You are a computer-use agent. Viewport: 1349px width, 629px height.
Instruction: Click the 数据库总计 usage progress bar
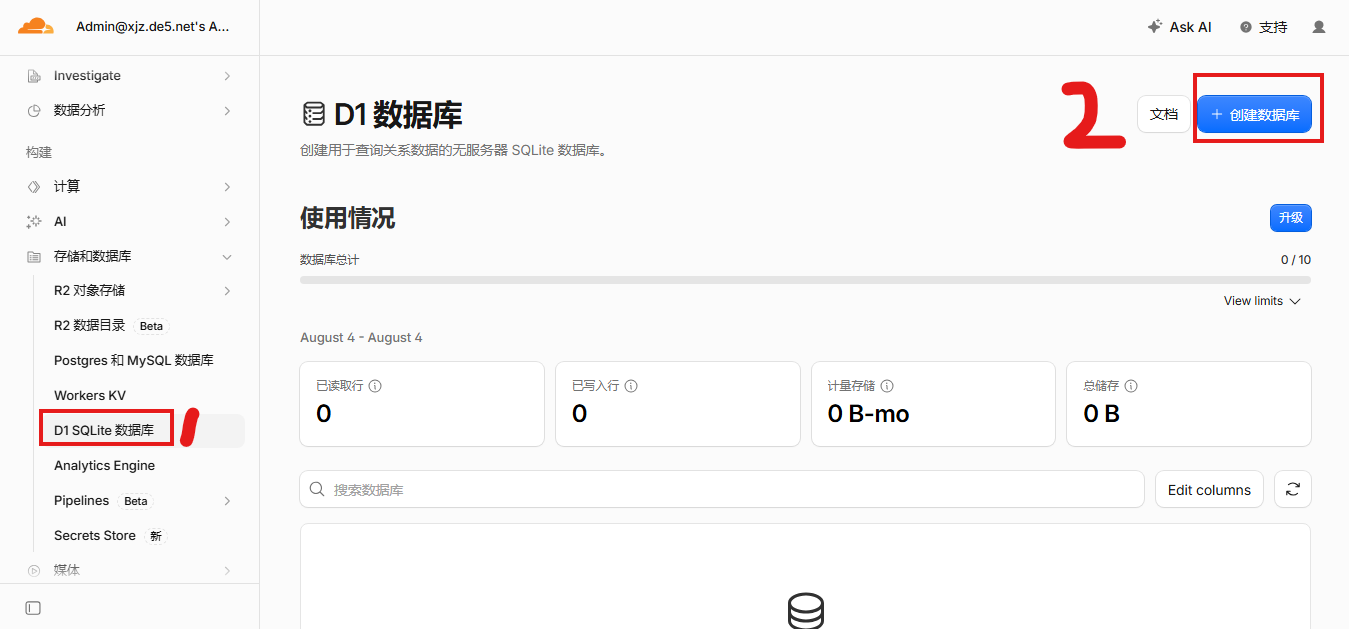pos(805,280)
